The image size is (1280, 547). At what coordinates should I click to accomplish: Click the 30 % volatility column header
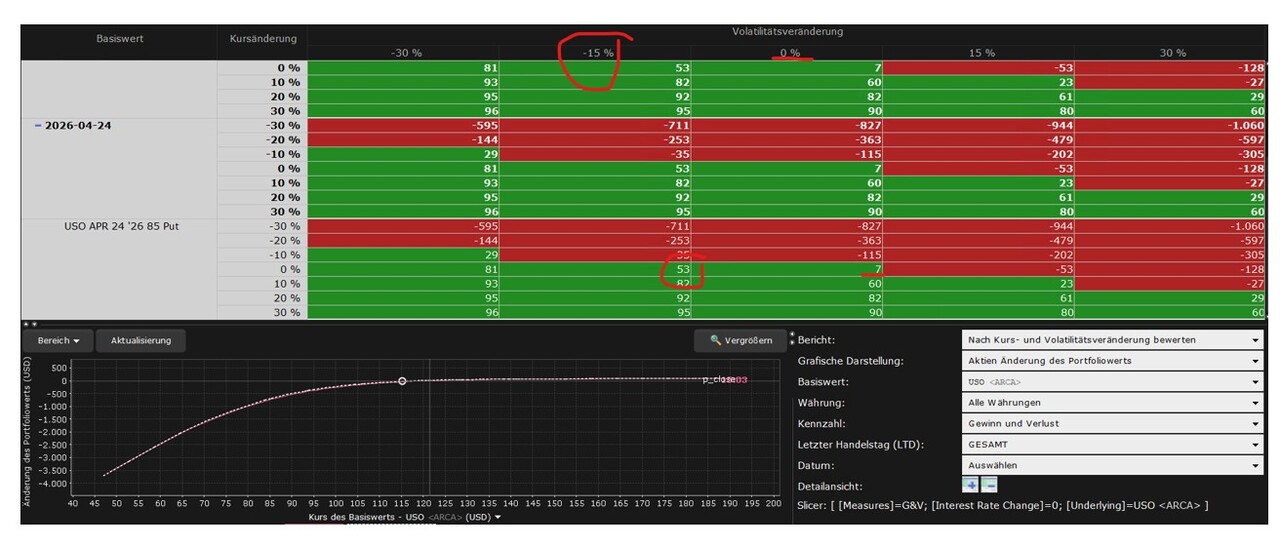coord(1172,53)
